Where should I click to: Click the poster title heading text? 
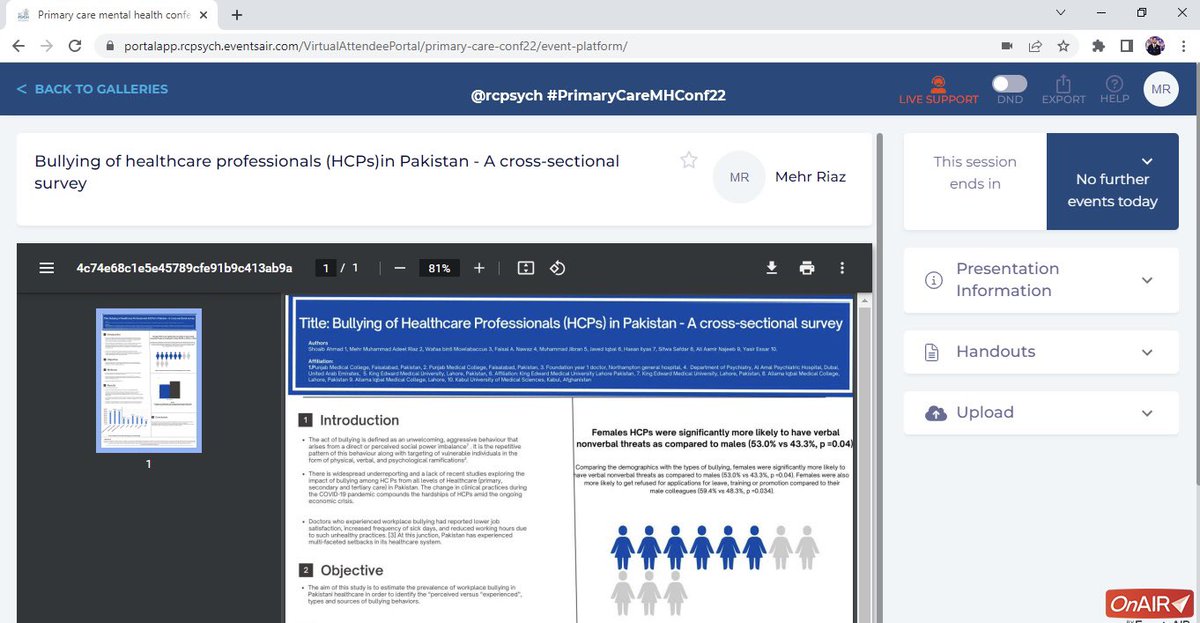click(x=327, y=172)
